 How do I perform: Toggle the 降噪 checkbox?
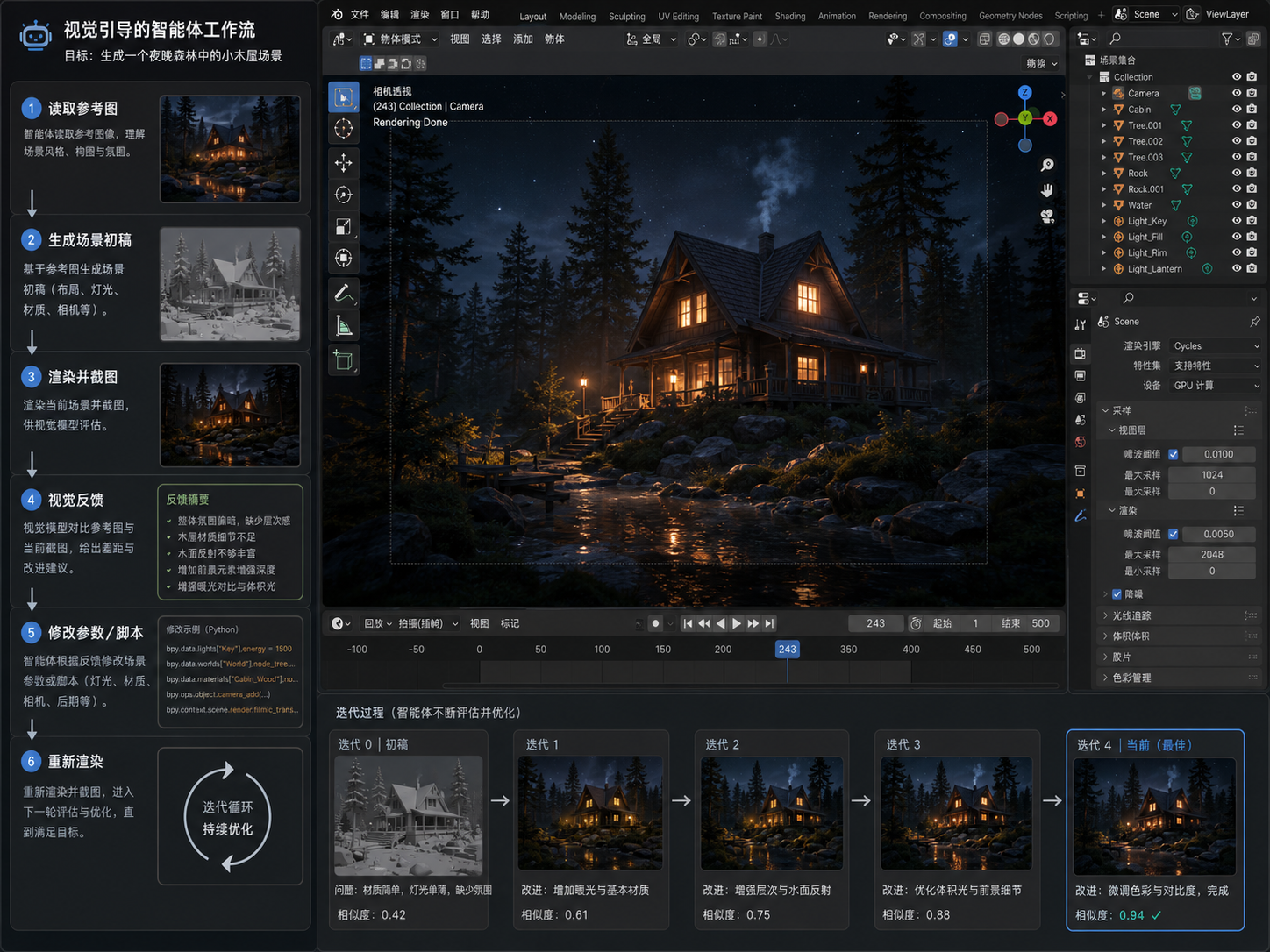[1117, 594]
